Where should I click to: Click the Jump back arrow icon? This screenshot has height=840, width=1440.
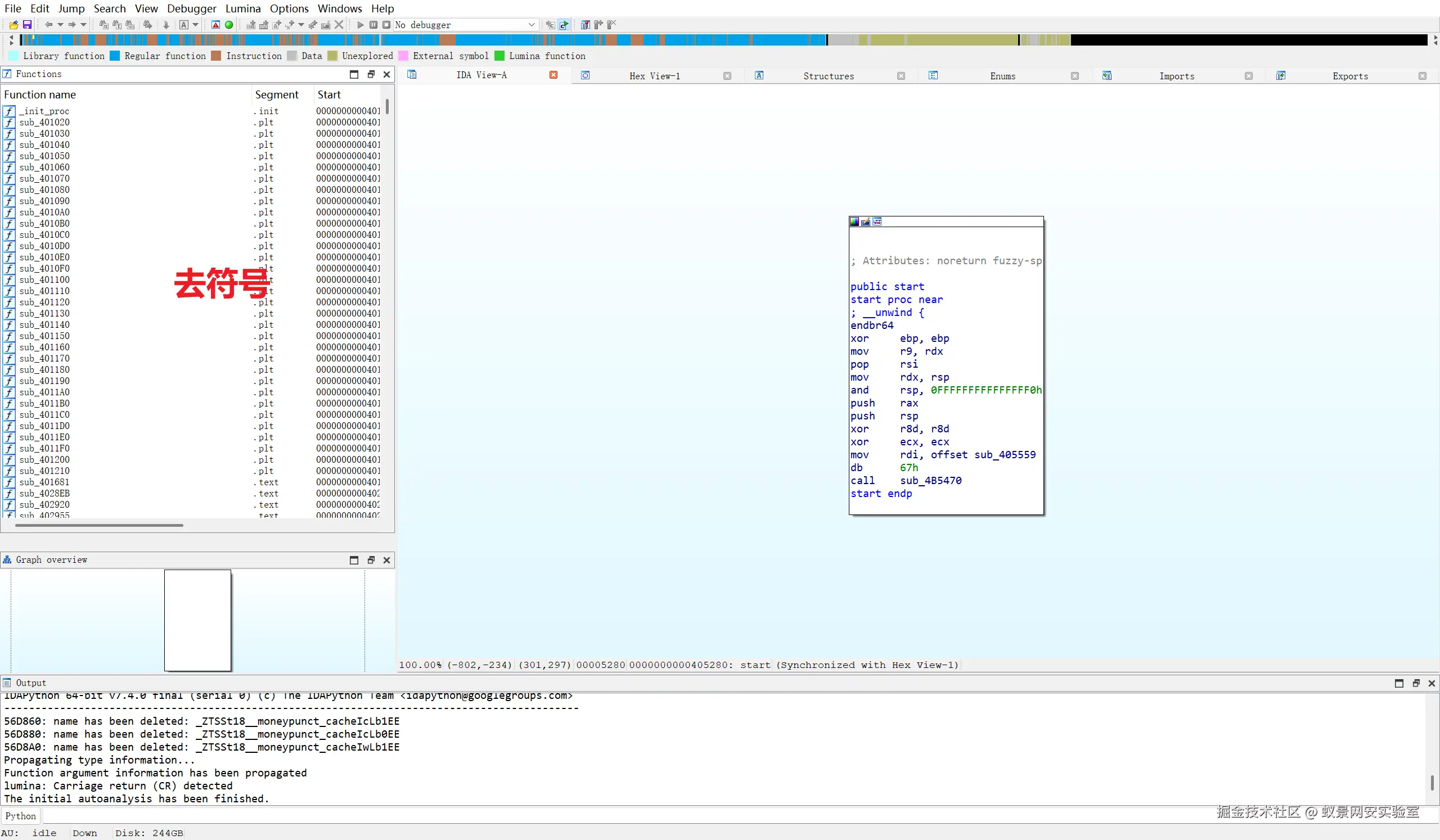pos(48,25)
